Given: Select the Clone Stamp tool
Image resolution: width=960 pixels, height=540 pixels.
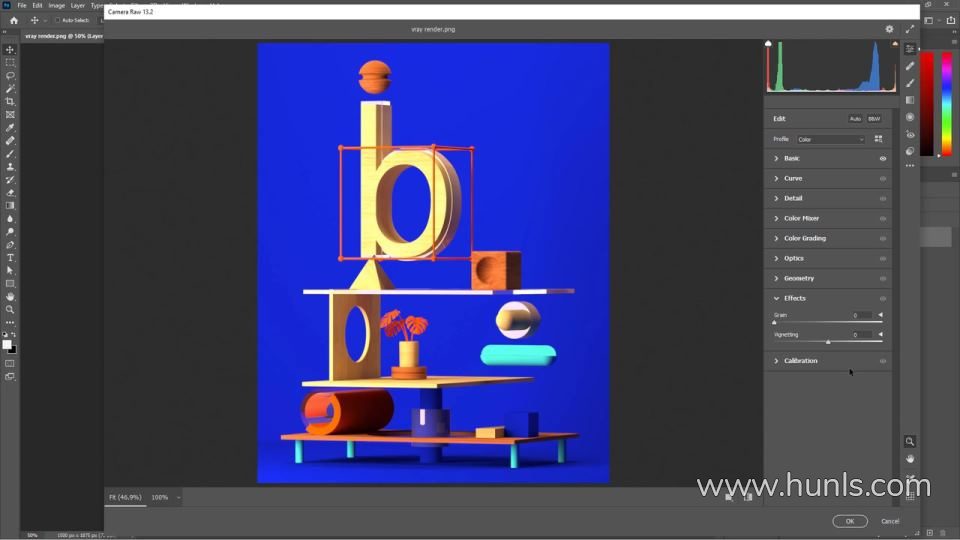Looking at the screenshot, I should click(10, 167).
